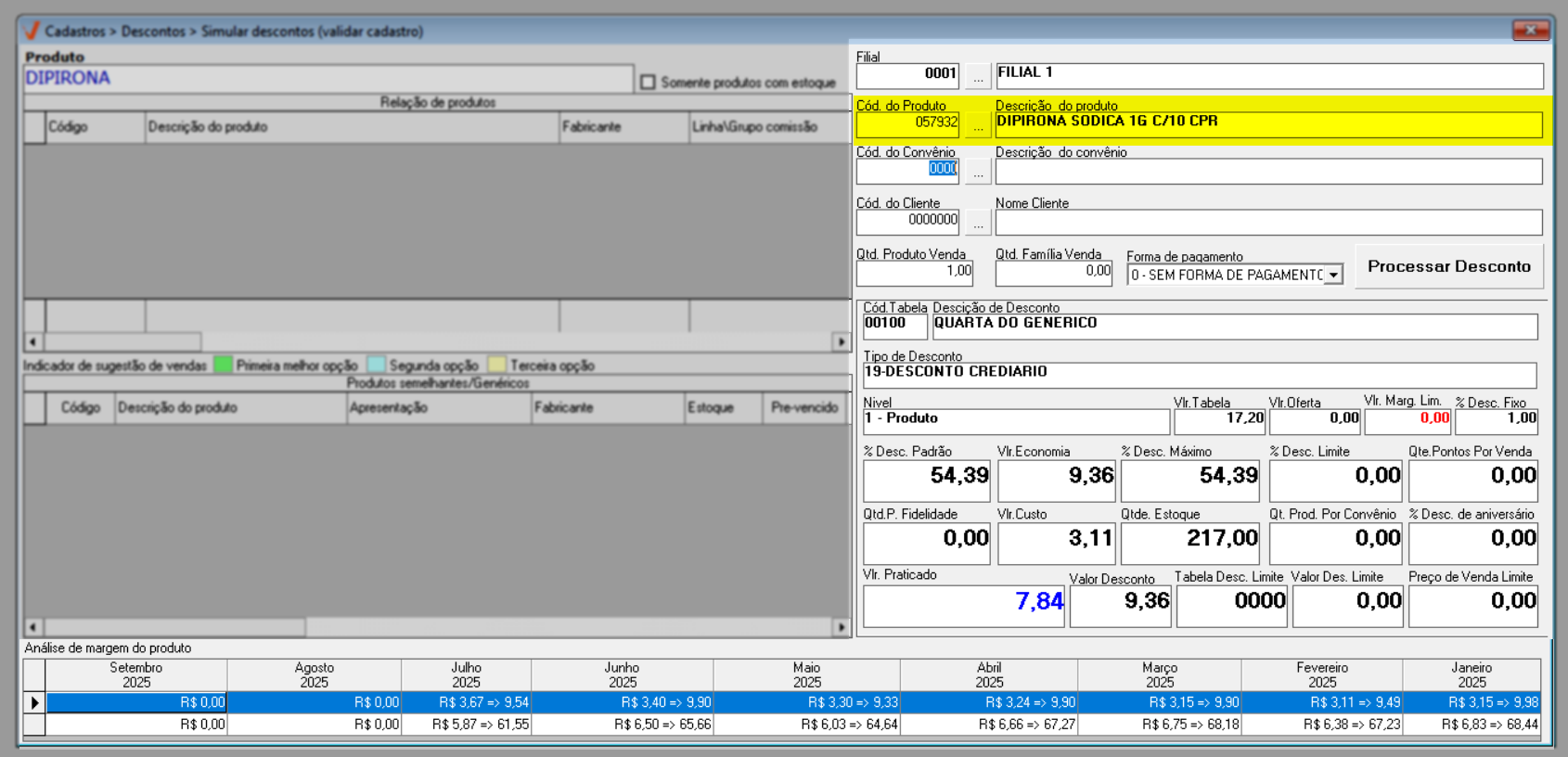Click Processar Desconto button
This screenshot has width=1568, height=757.
pyautogui.click(x=1448, y=266)
